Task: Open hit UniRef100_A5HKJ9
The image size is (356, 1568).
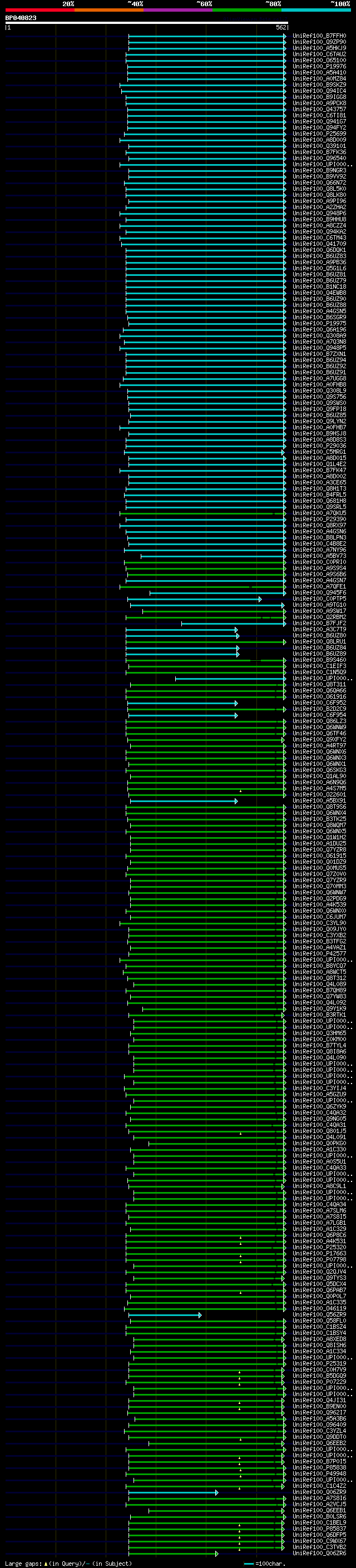Action: click(319, 48)
